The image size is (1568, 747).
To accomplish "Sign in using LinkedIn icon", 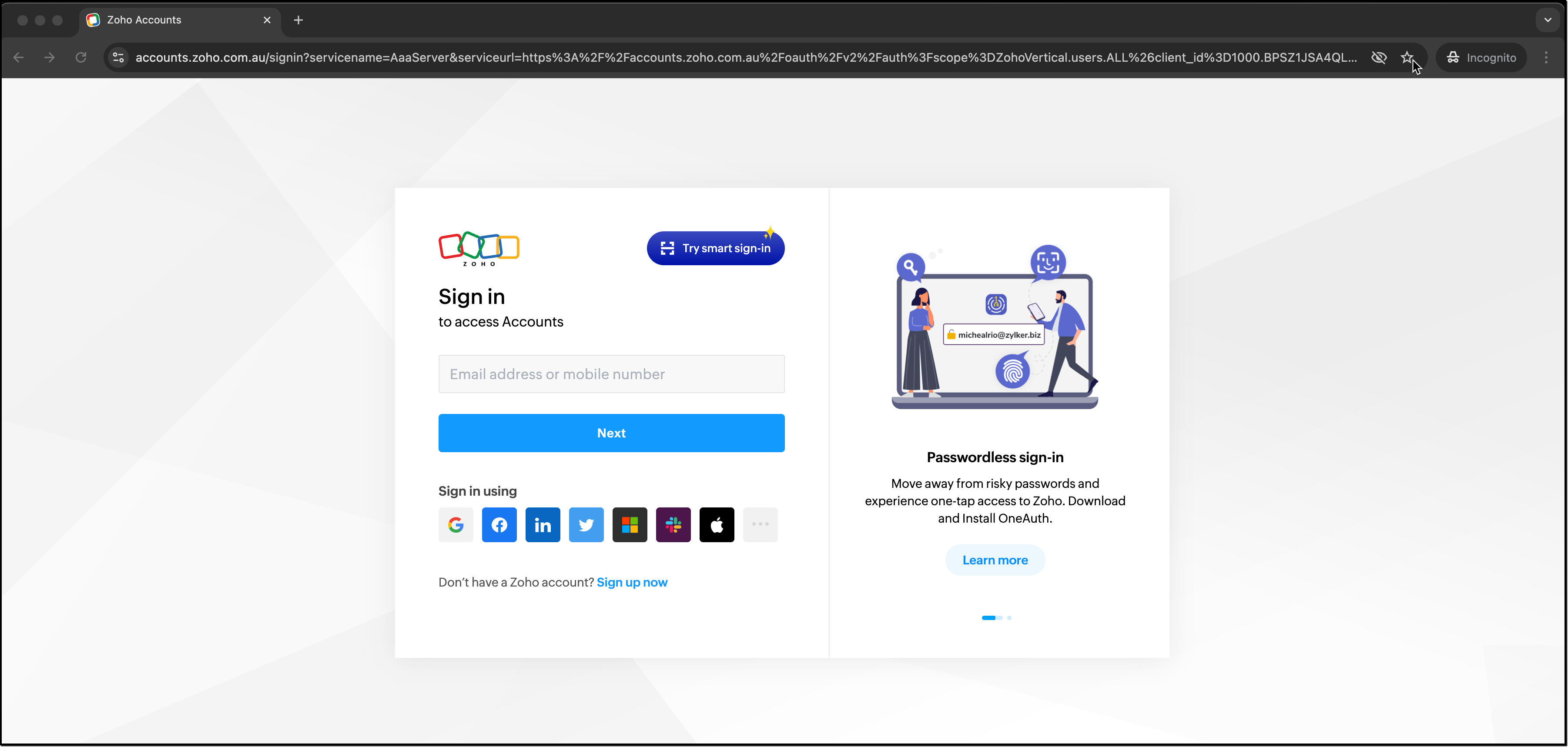I will (543, 524).
